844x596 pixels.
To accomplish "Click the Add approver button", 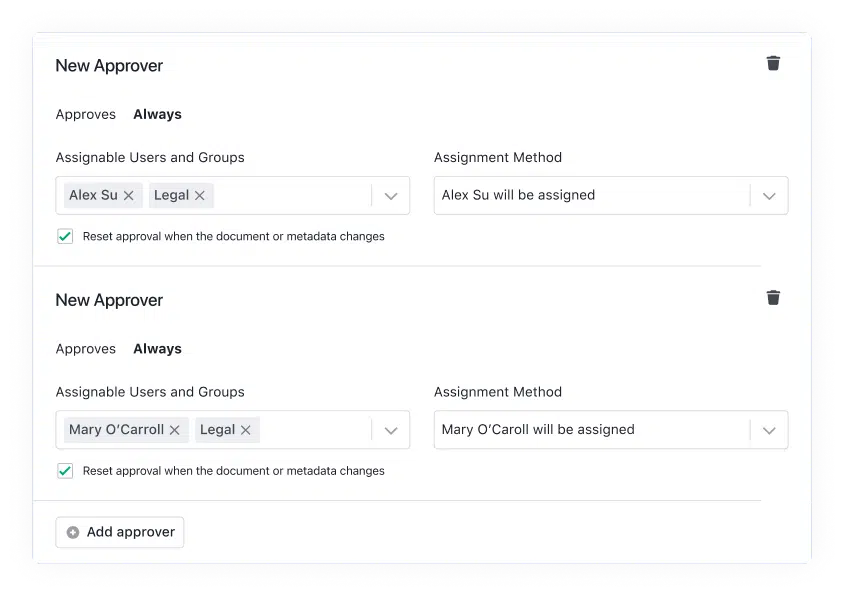I will click(119, 532).
